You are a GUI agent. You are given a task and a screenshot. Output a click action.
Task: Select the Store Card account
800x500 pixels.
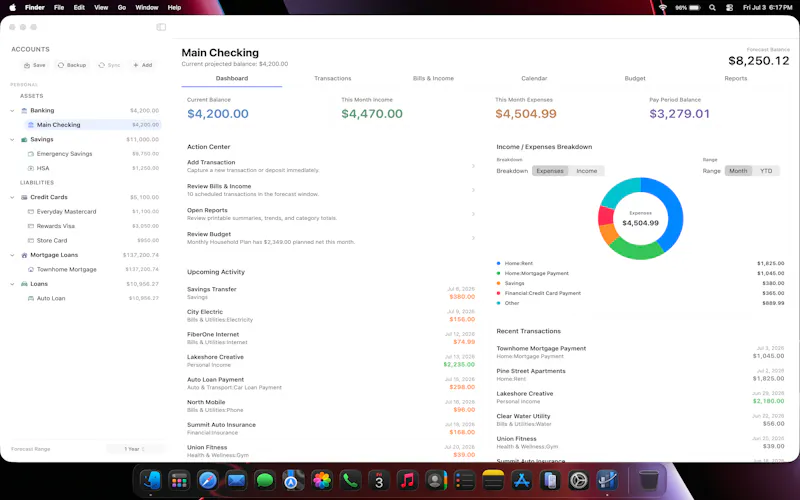click(x=92, y=240)
